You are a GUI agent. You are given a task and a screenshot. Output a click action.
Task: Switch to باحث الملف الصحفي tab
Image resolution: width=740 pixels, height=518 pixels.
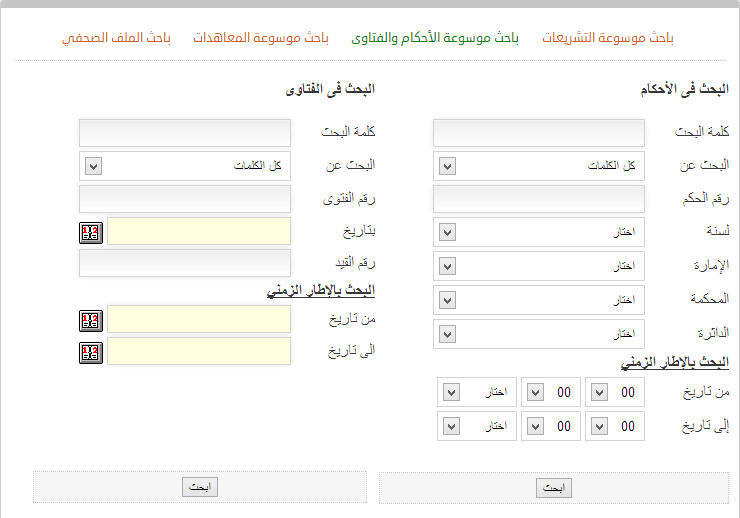coord(116,38)
